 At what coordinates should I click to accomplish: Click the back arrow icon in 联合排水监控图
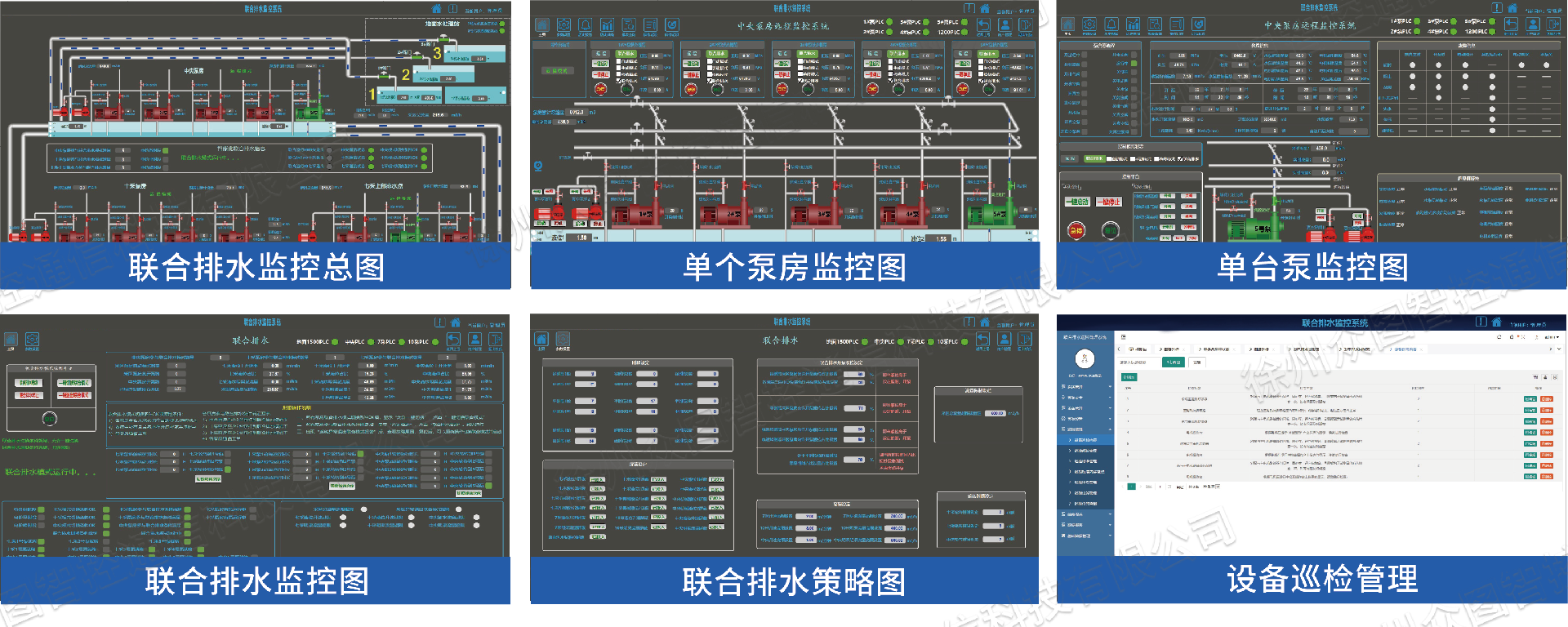coord(453,340)
